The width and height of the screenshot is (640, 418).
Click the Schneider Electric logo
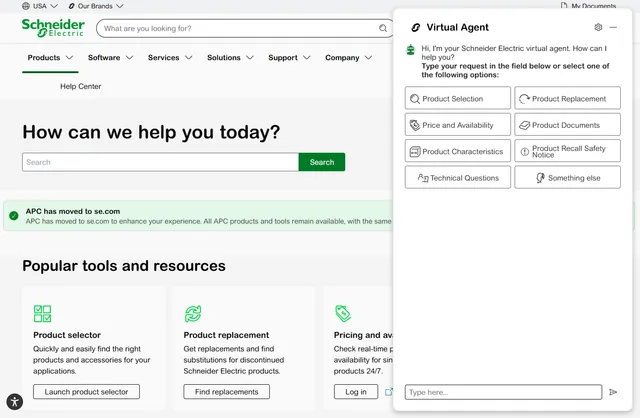(x=53, y=28)
